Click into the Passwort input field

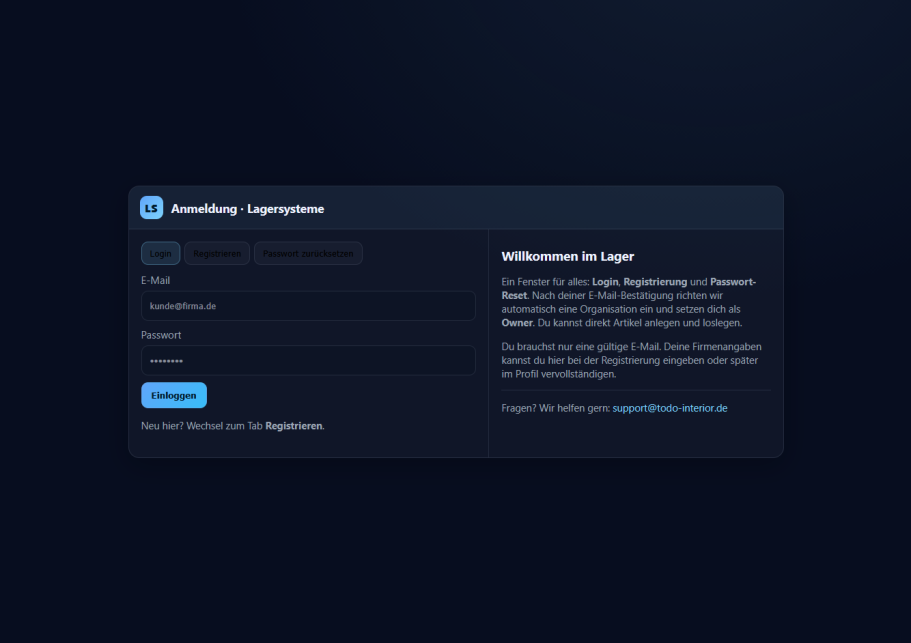click(x=308, y=360)
